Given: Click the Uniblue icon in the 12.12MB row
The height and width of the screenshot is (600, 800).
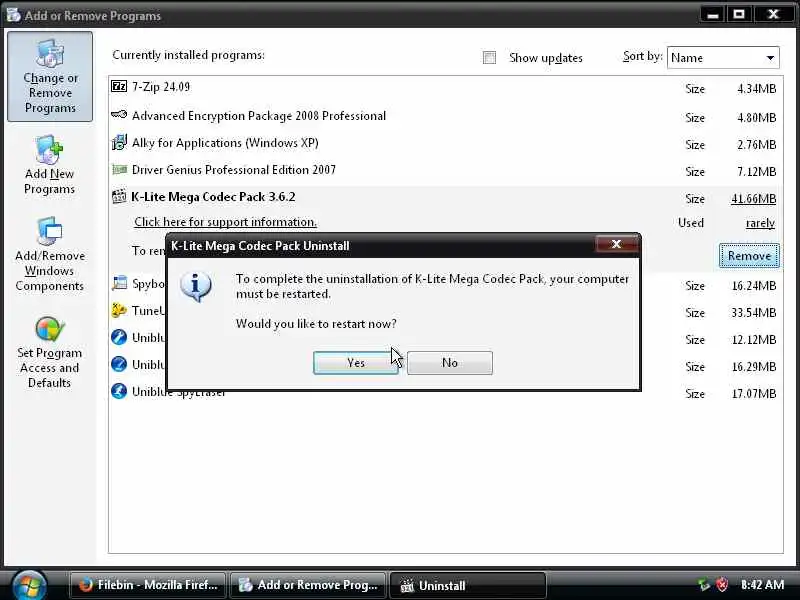Looking at the screenshot, I should click(119, 337).
